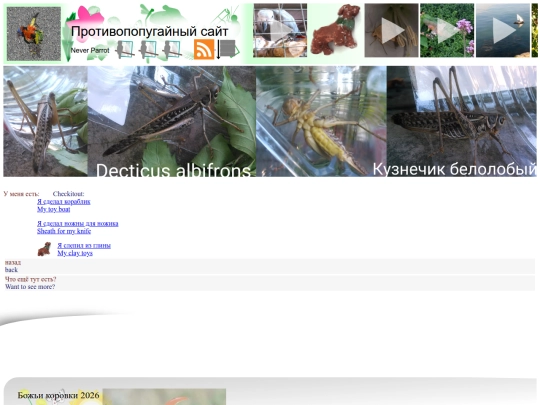Play the caged gray parrot video thumbnail

click(x=280, y=30)
